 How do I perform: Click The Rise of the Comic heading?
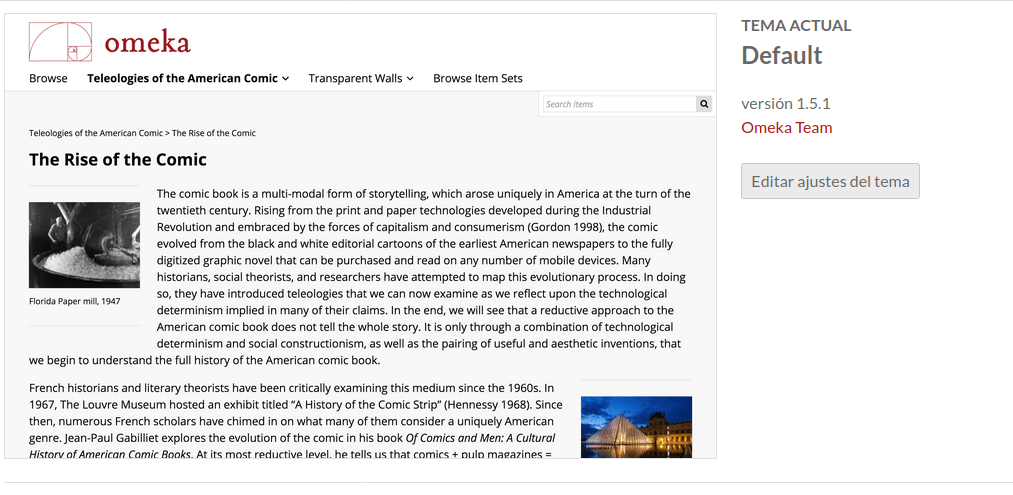coord(118,159)
